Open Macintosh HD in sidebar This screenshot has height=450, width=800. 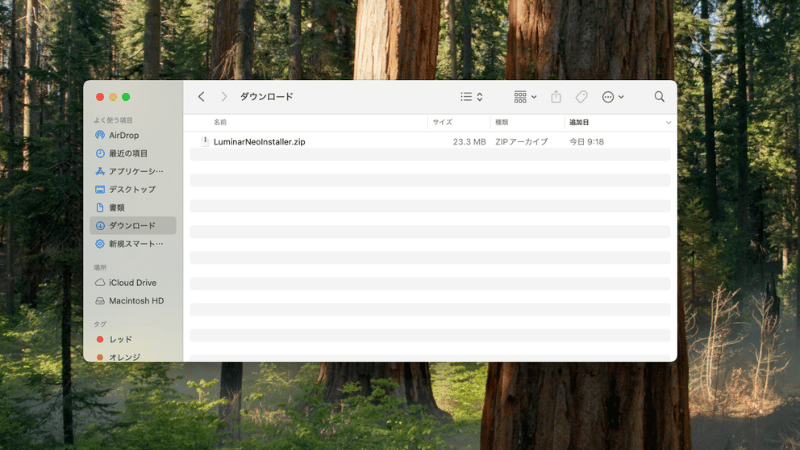136,300
